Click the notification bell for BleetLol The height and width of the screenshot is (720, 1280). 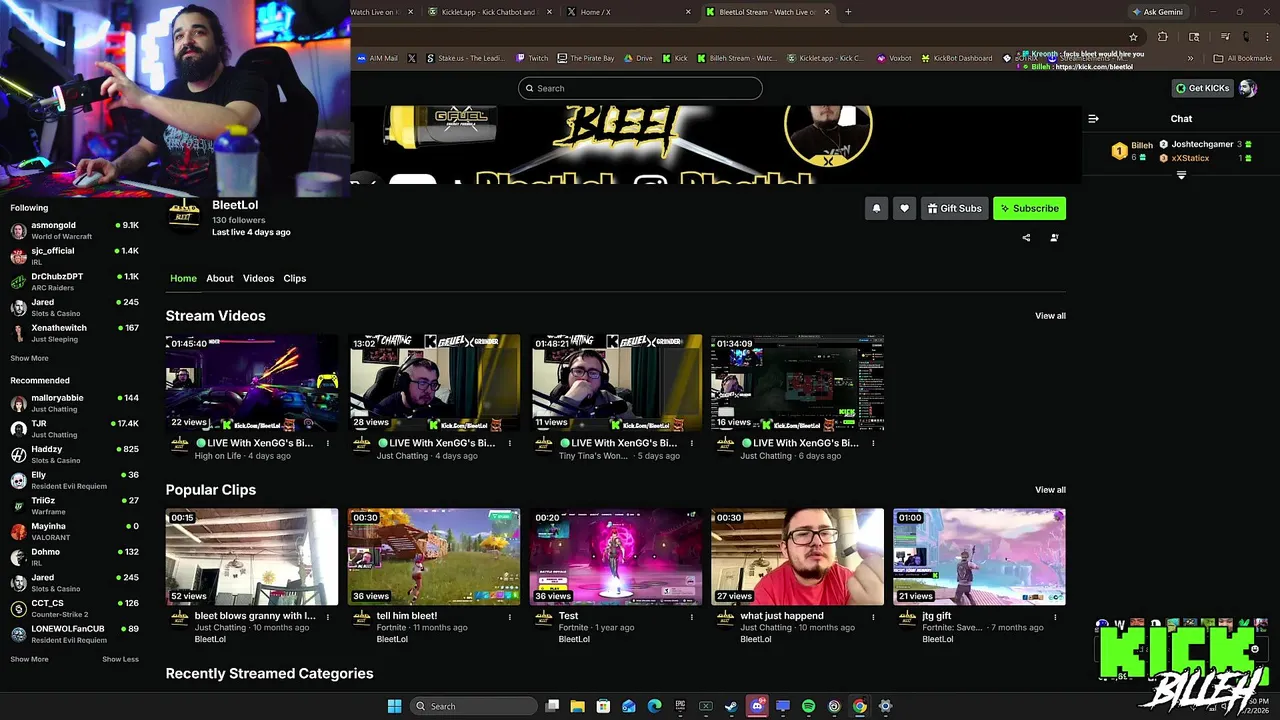[876, 208]
